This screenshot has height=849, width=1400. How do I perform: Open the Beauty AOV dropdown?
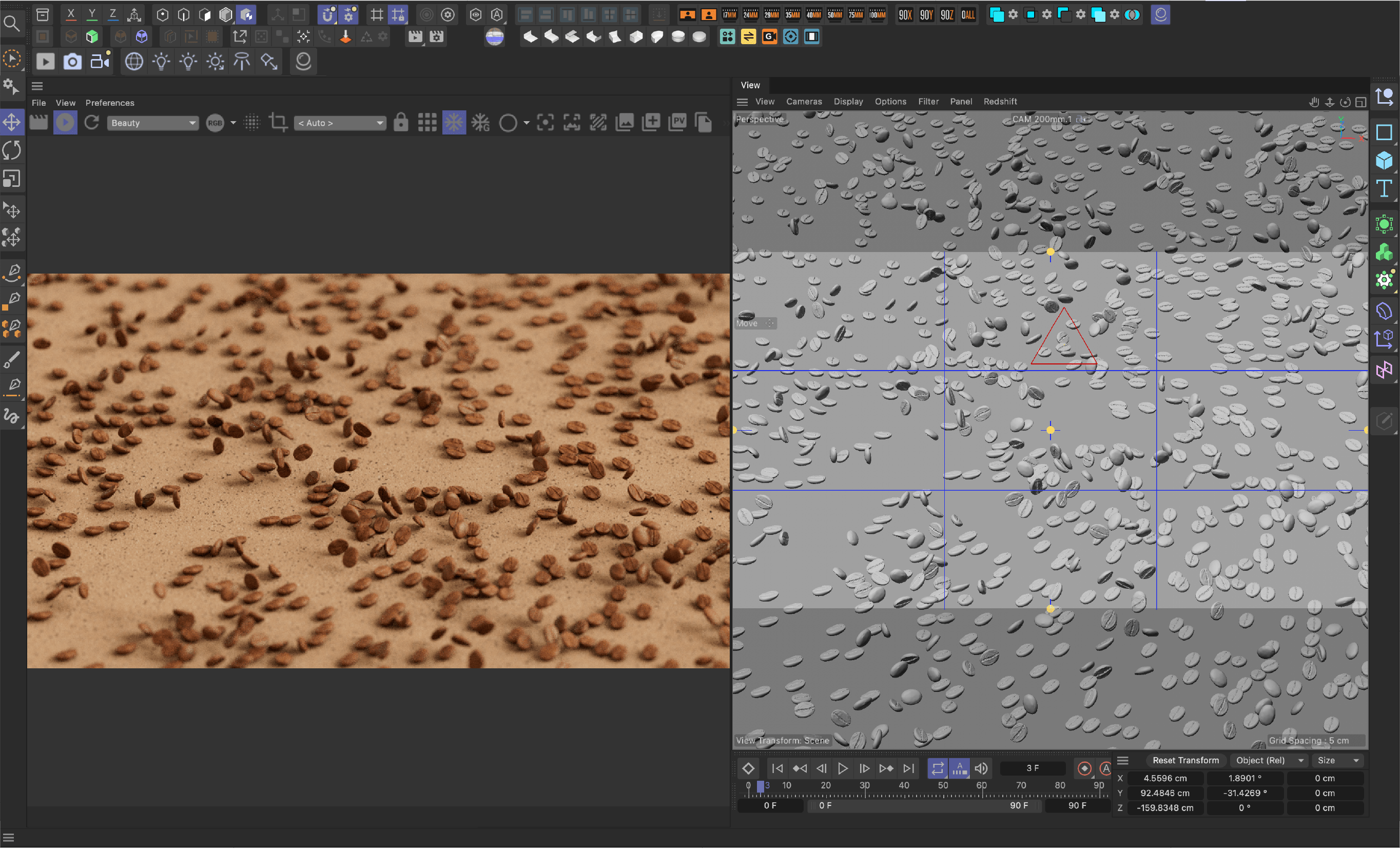[x=153, y=123]
